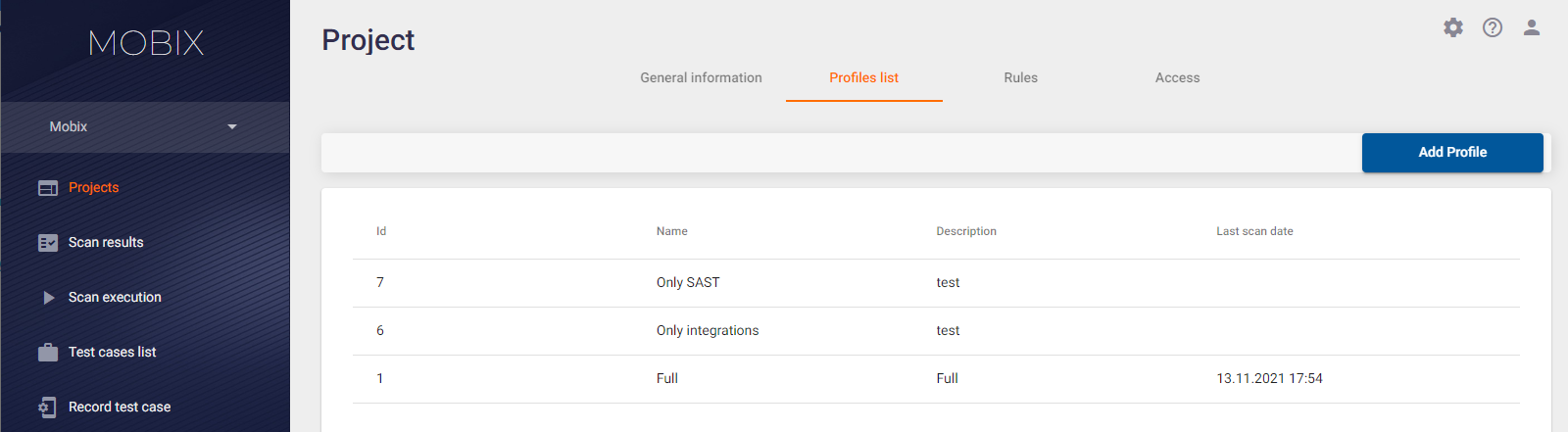Open profile id 1 link

[380, 378]
